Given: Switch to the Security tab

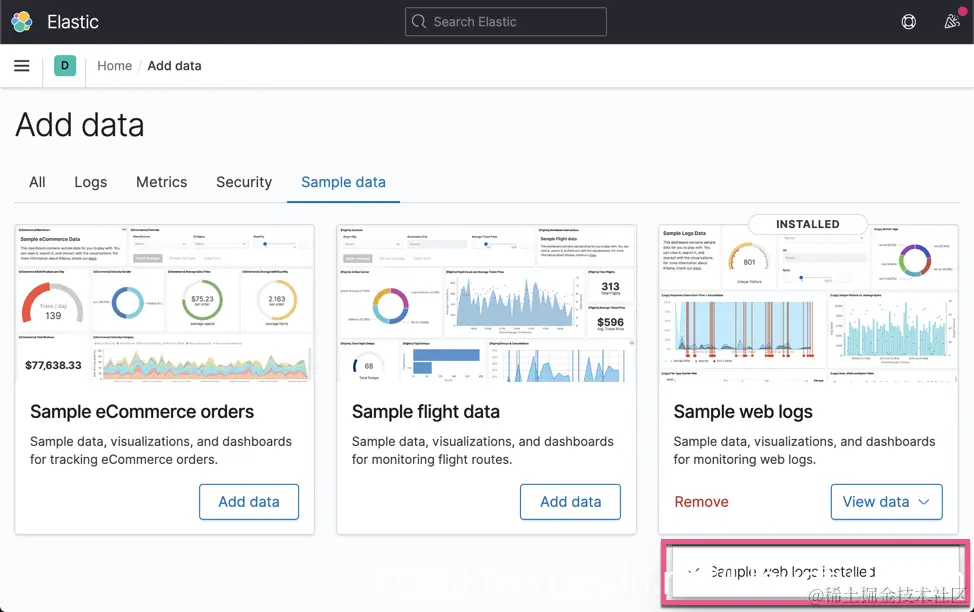Looking at the screenshot, I should (x=244, y=182).
